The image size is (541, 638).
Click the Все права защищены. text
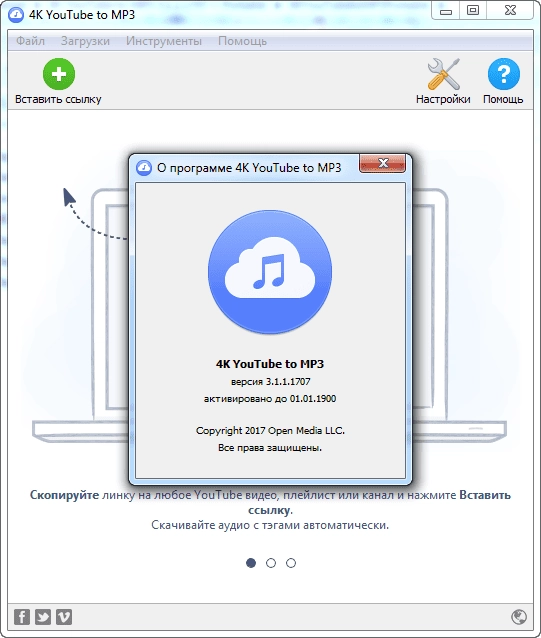(x=270, y=448)
